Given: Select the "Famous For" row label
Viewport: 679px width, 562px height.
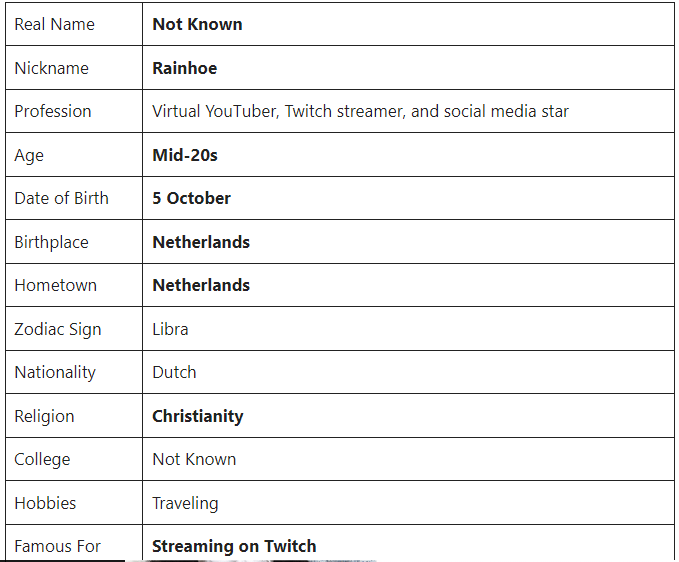Looking at the screenshot, I should (x=57, y=546).
